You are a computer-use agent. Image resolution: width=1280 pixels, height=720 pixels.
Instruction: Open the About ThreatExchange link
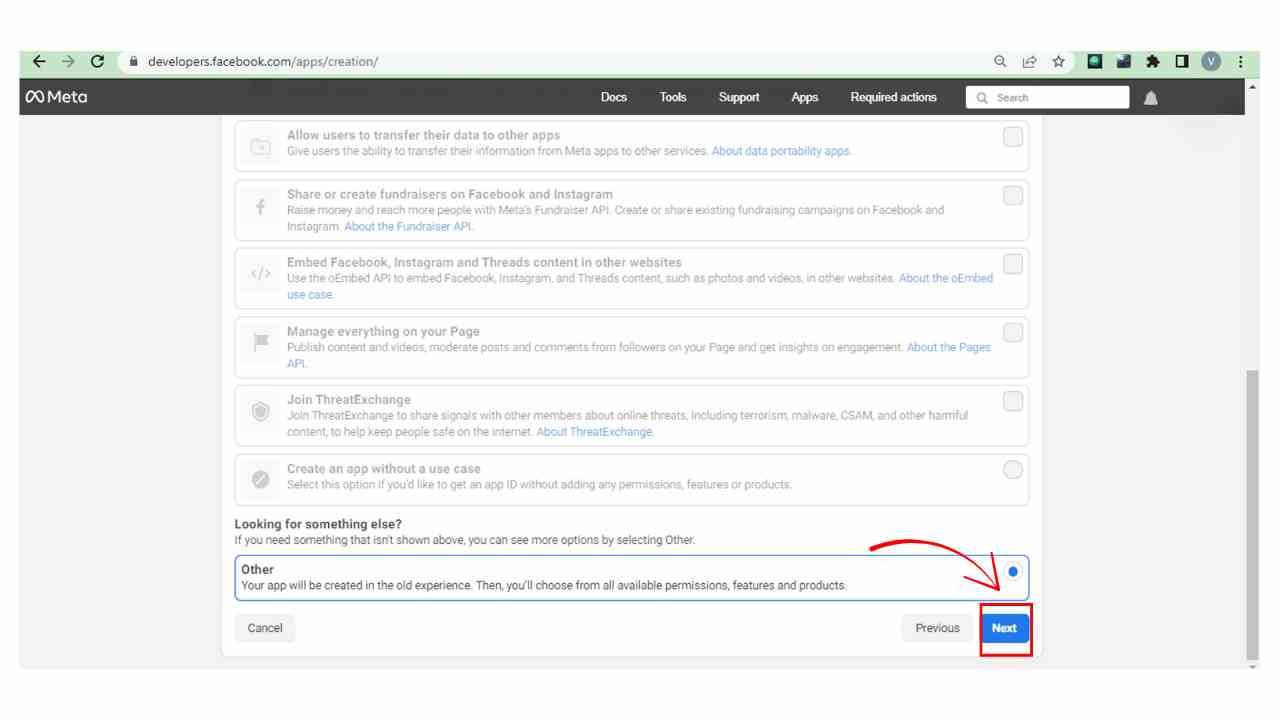click(595, 432)
